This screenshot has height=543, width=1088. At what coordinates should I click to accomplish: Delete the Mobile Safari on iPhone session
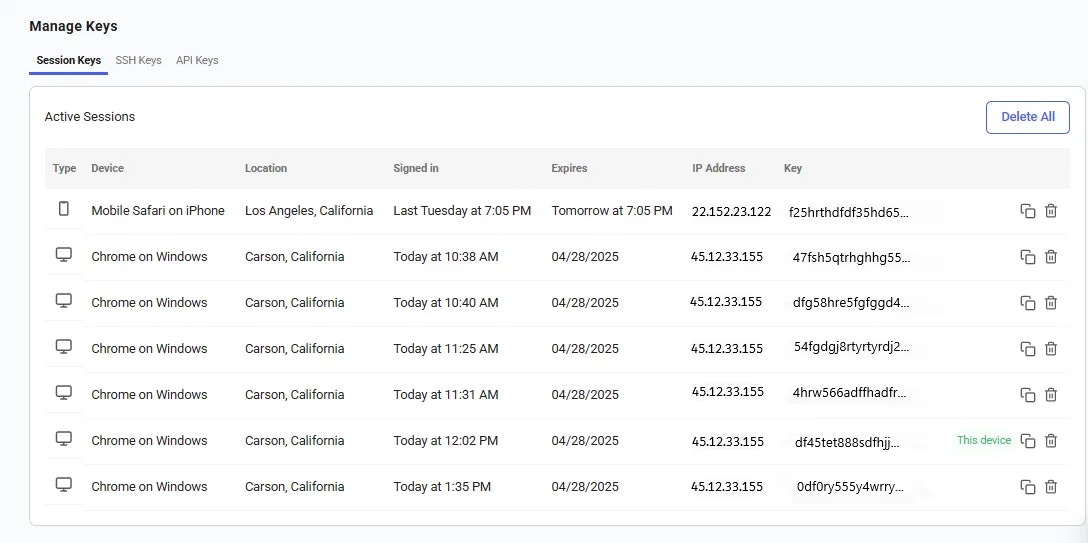point(1051,211)
